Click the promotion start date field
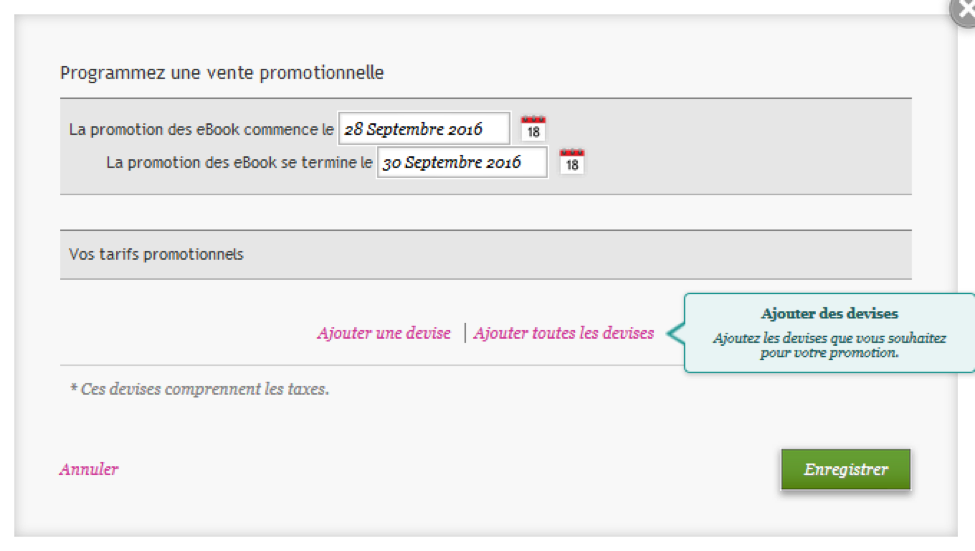 pyautogui.click(x=424, y=129)
